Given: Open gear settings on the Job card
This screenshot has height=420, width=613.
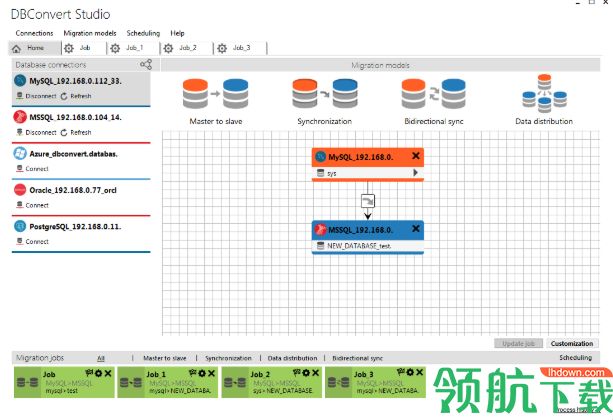Looking at the screenshot, I should coord(99,373).
